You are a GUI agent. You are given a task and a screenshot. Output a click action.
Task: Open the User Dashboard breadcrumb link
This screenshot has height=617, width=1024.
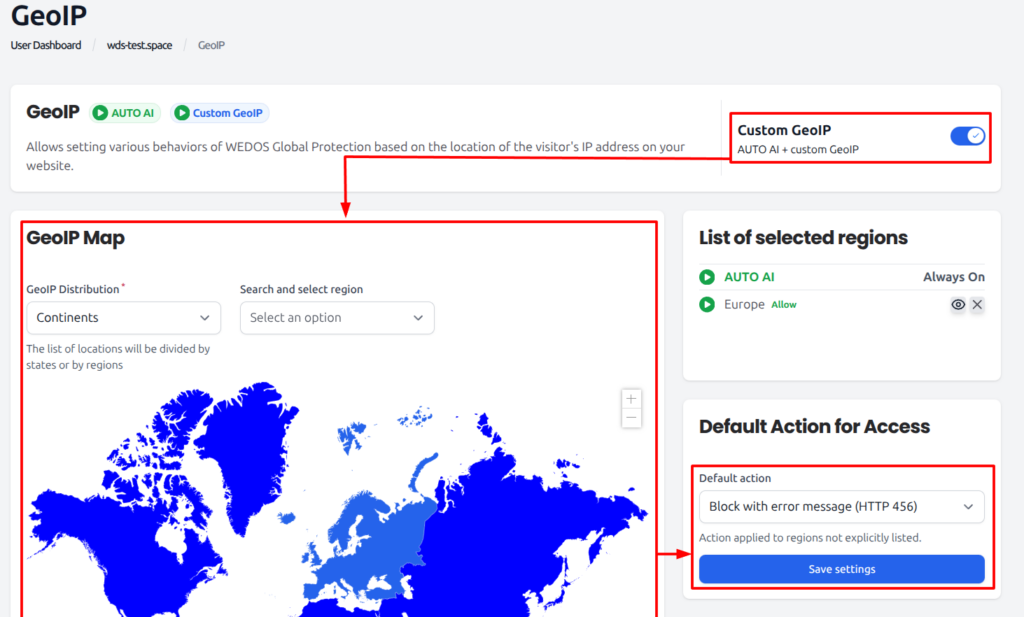click(x=46, y=44)
